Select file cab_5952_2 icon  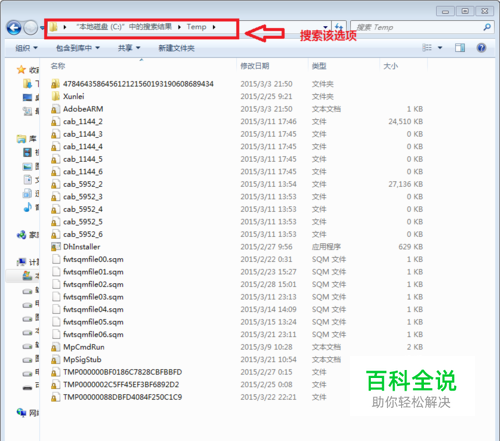point(55,184)
